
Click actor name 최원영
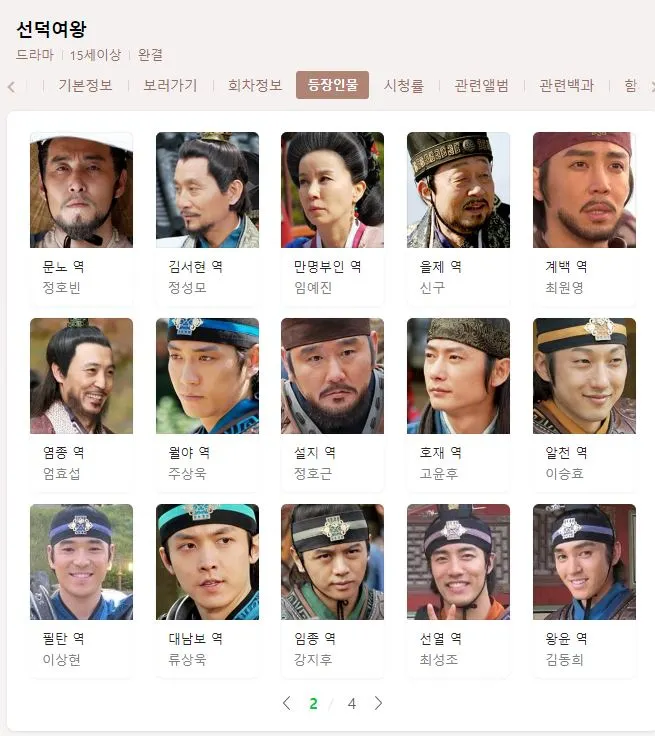(564, 287)
